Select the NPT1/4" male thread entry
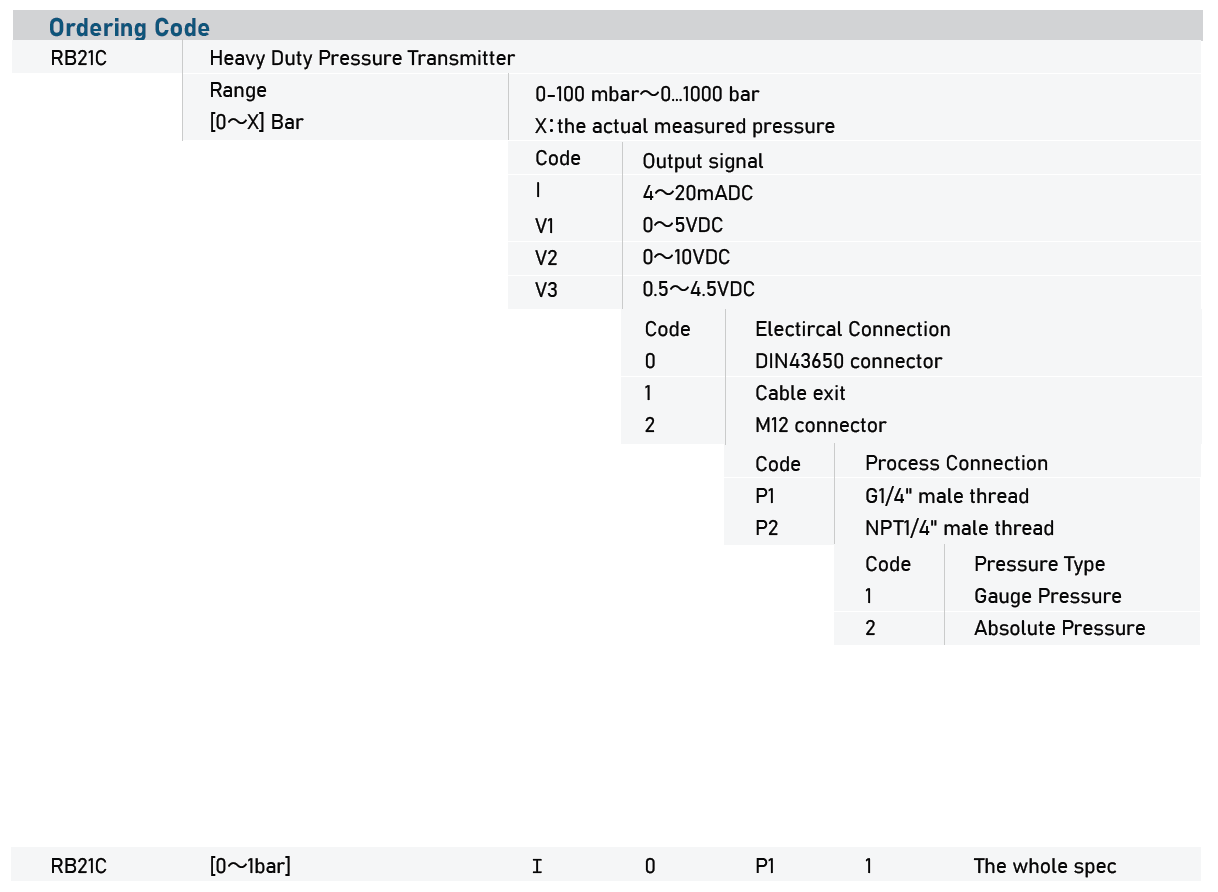 (x=959, y=528)
